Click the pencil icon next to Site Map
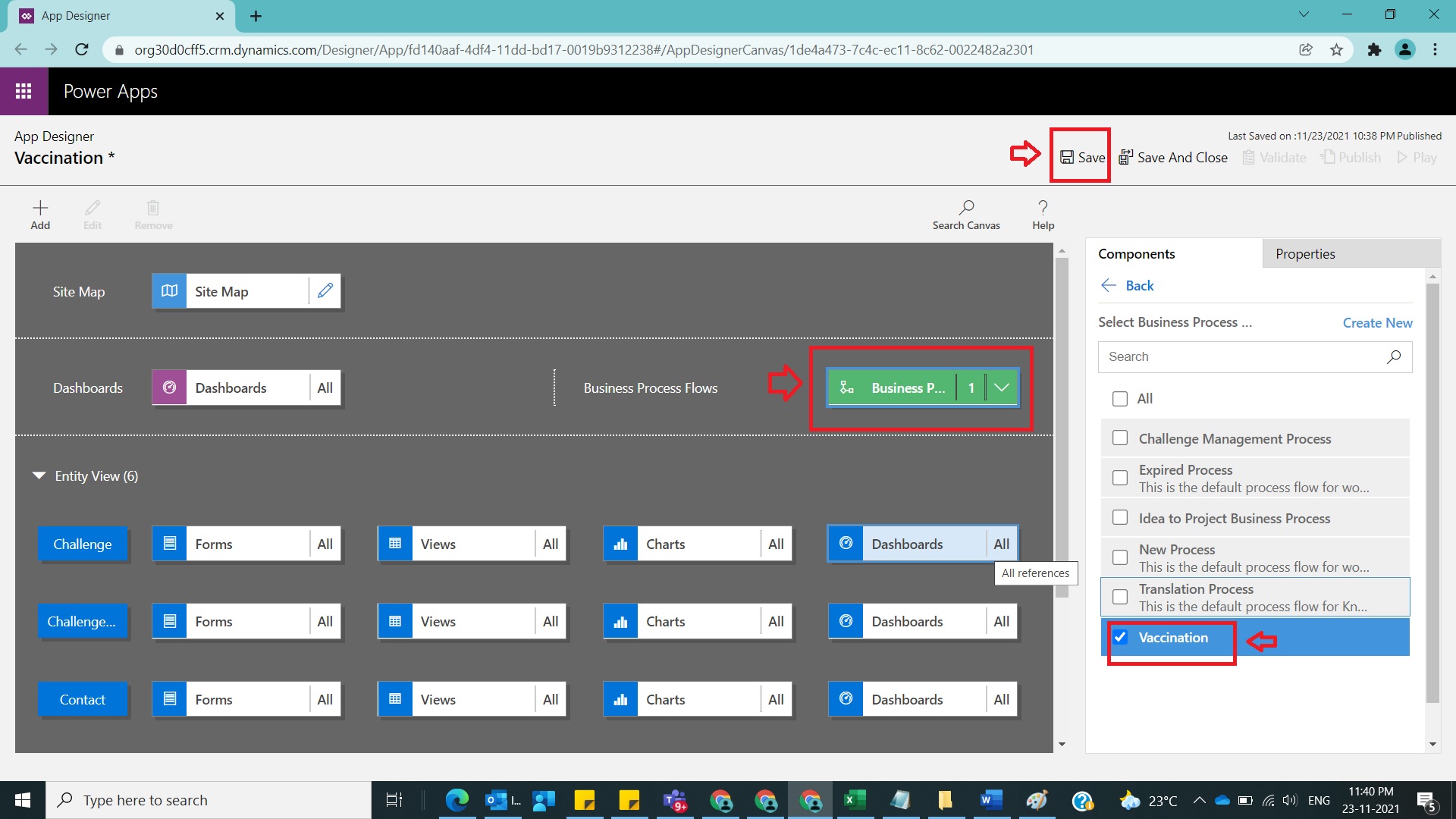Image resolution: width=1456 pixels, height=819 pixels. click(325, 290)
